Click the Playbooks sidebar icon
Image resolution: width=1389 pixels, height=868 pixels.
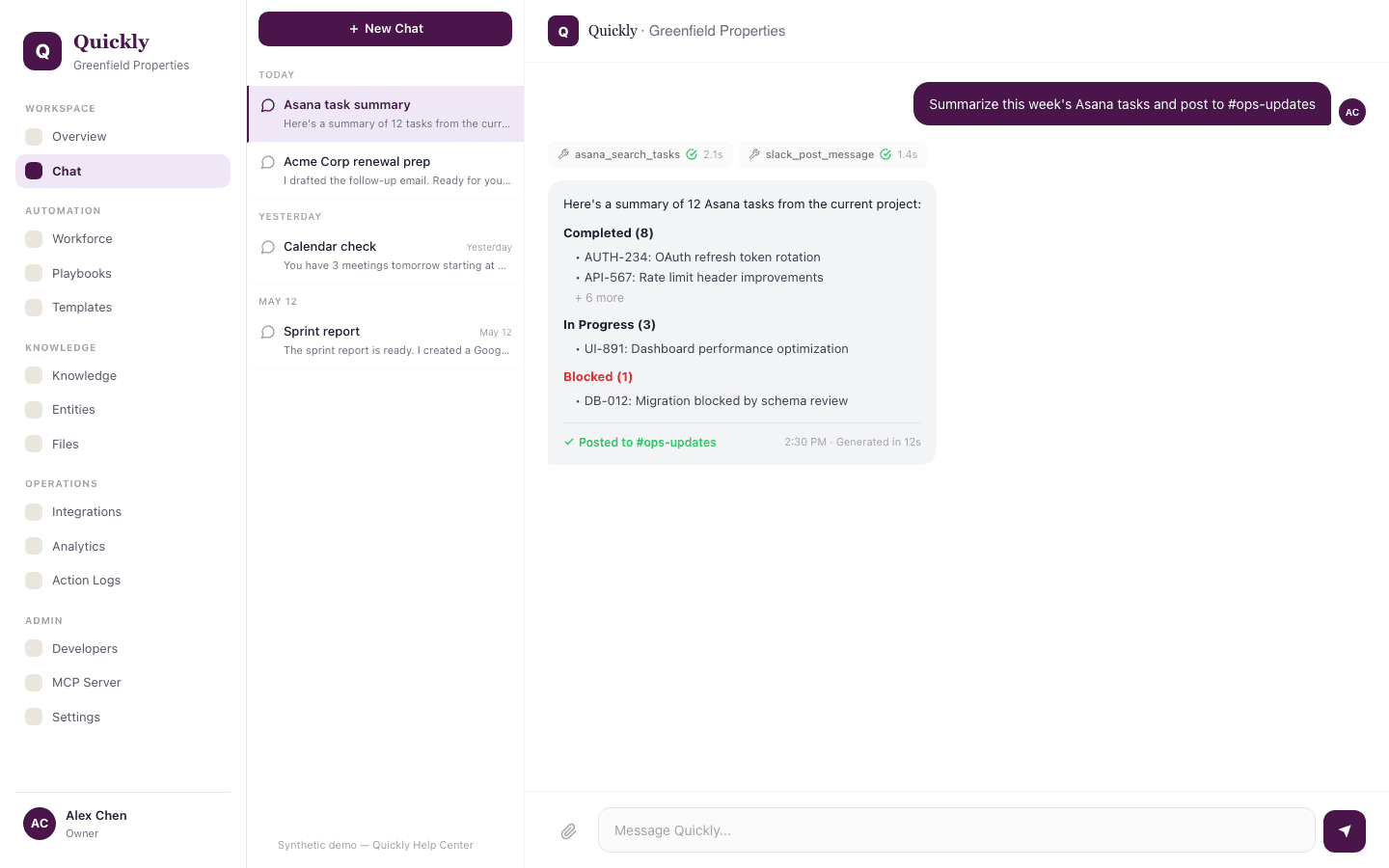point(34,273)
